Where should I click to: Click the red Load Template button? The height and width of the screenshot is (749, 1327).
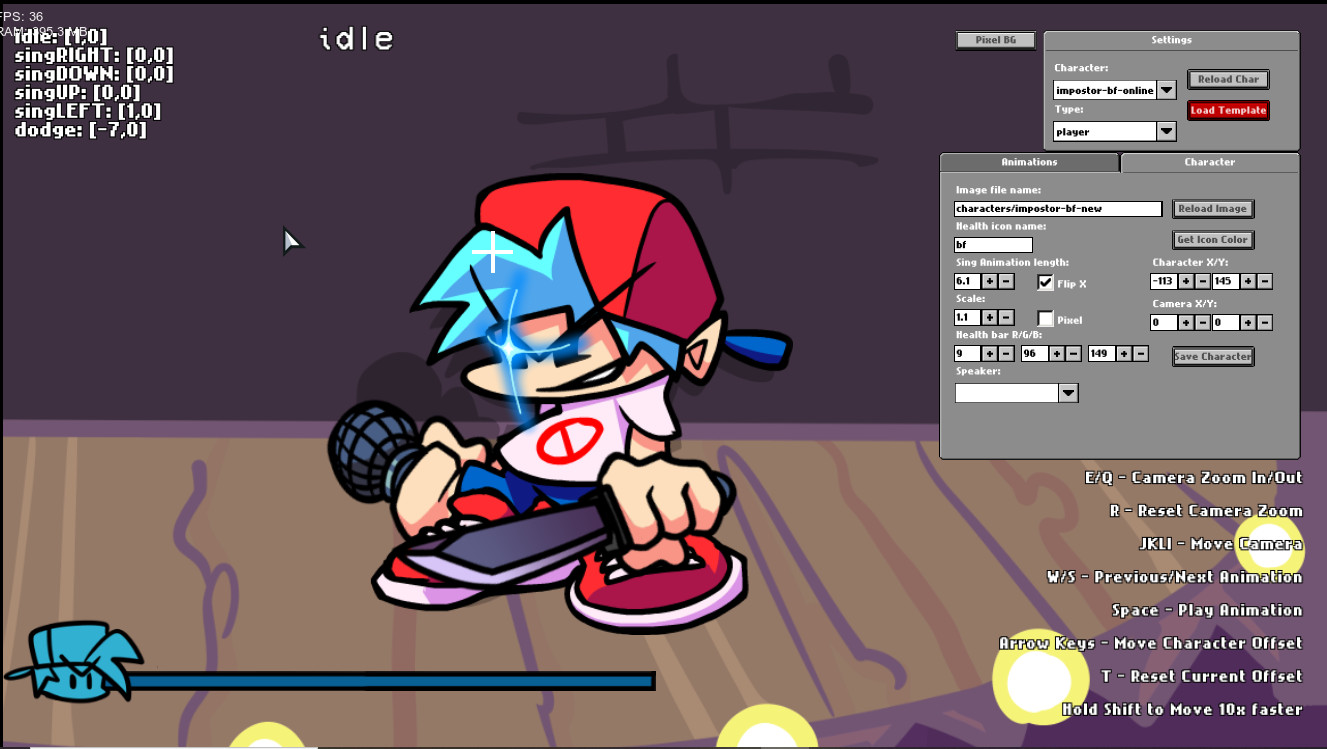pos(1229,110)
